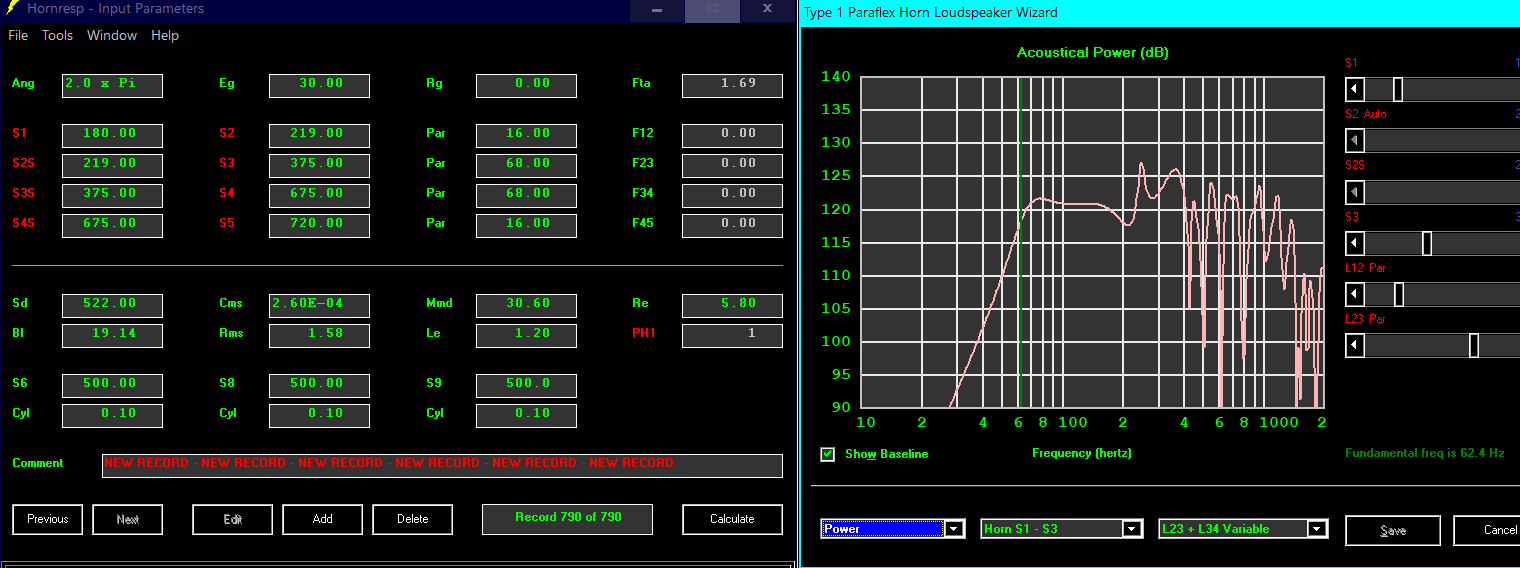
Task: Click left arrow of the S2S slider
Action: [x=1355, y=191]
